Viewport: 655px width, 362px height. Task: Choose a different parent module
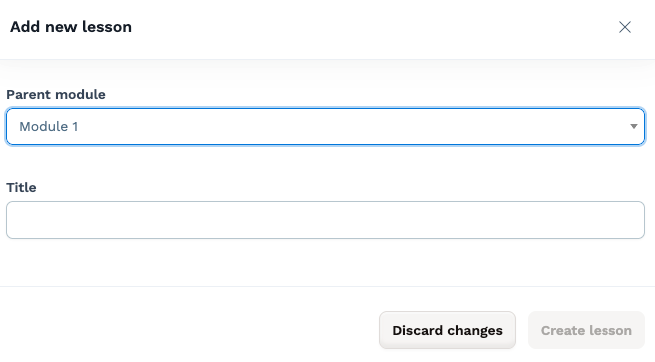point(325,127)
